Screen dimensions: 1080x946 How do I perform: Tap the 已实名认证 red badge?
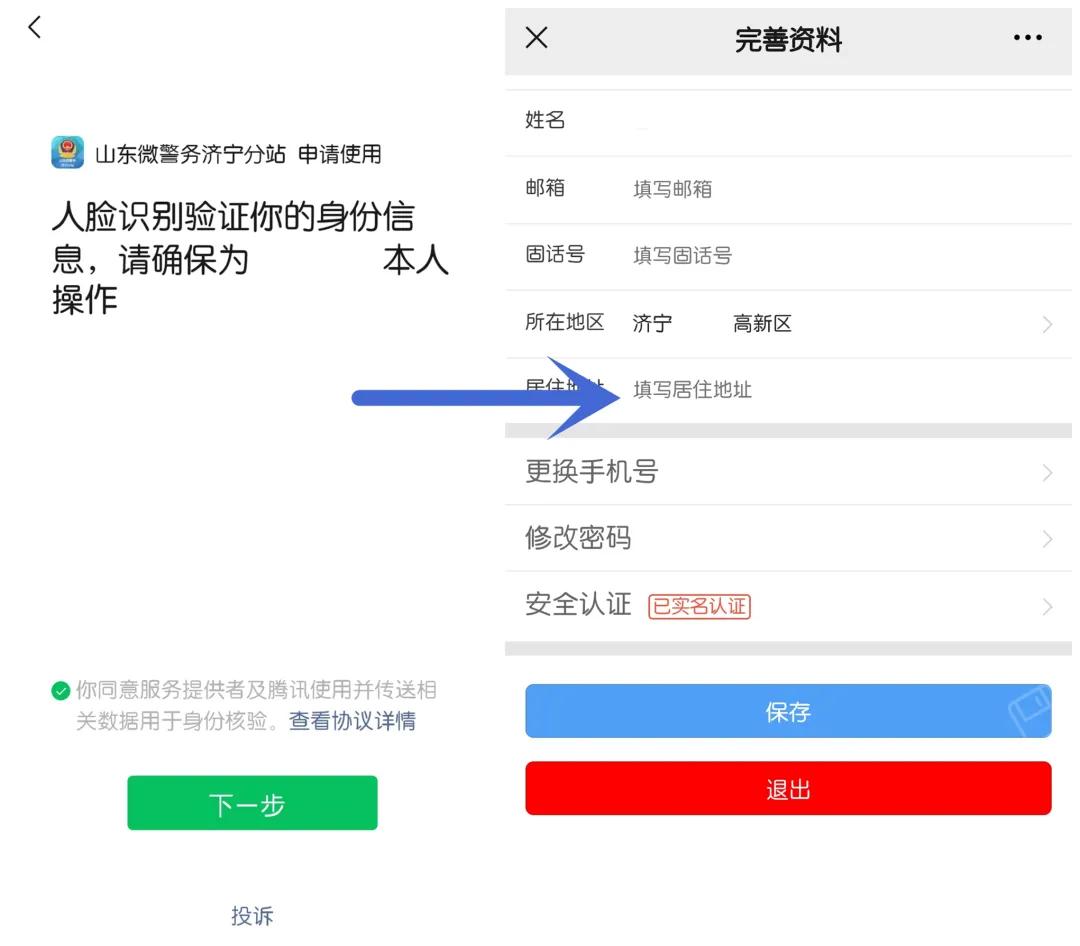coord(699,606)
